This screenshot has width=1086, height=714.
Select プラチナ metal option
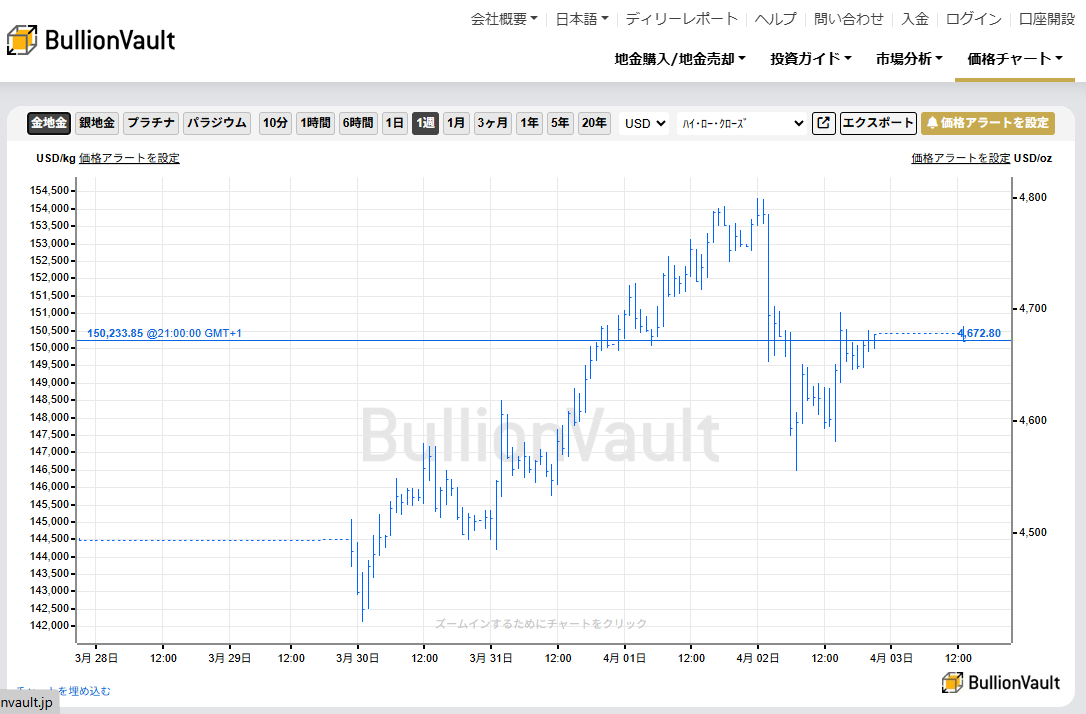tap(151, 123)
